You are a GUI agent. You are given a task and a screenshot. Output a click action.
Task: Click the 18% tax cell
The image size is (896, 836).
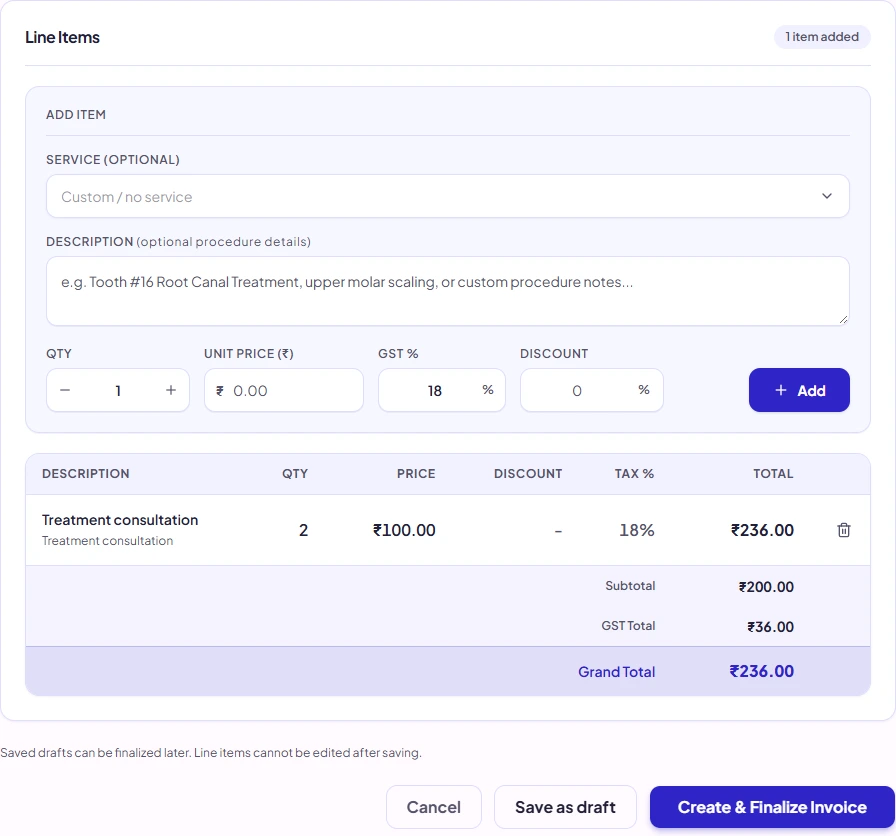pyautogui.click(x=637, y=530)
